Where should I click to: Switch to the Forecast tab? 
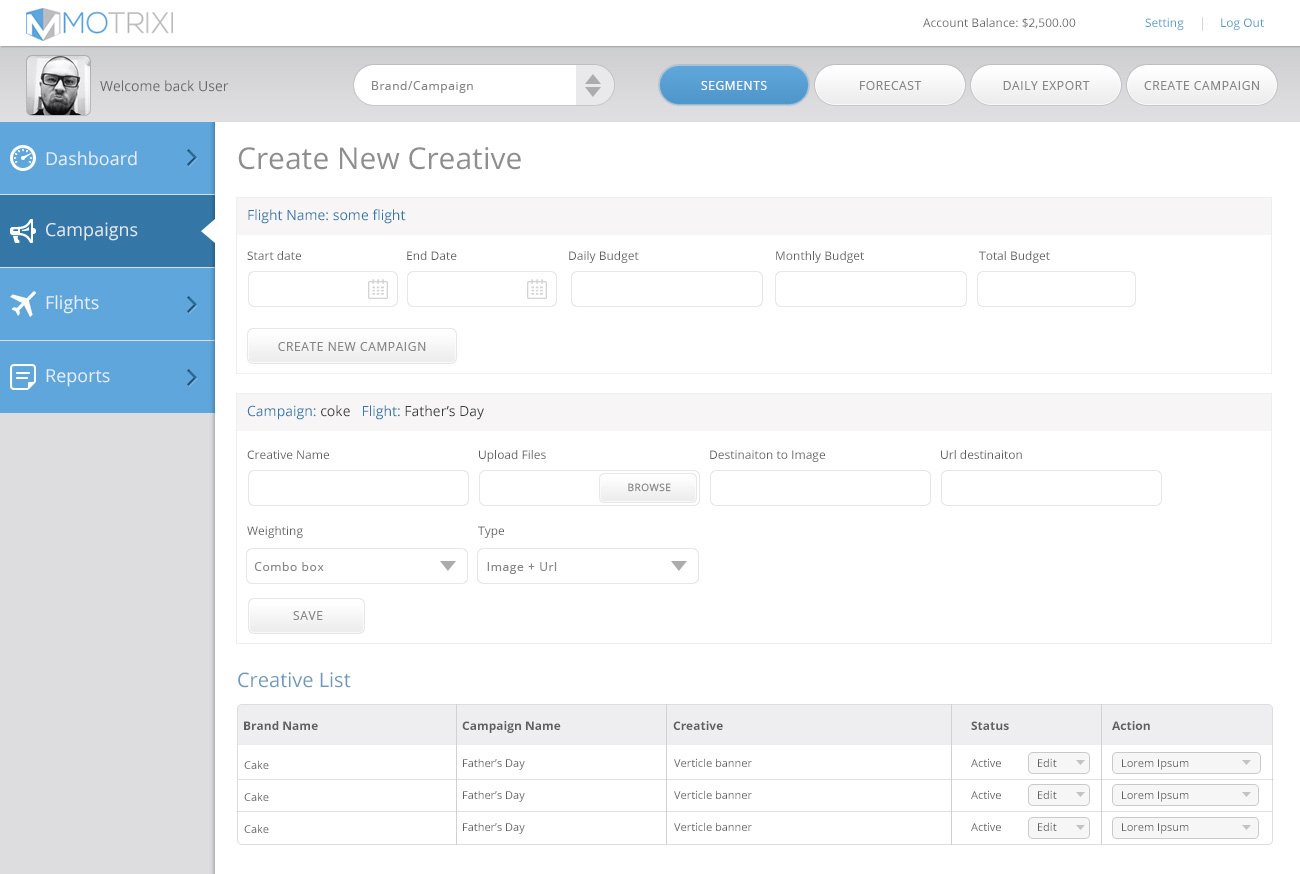click(890, 85)
